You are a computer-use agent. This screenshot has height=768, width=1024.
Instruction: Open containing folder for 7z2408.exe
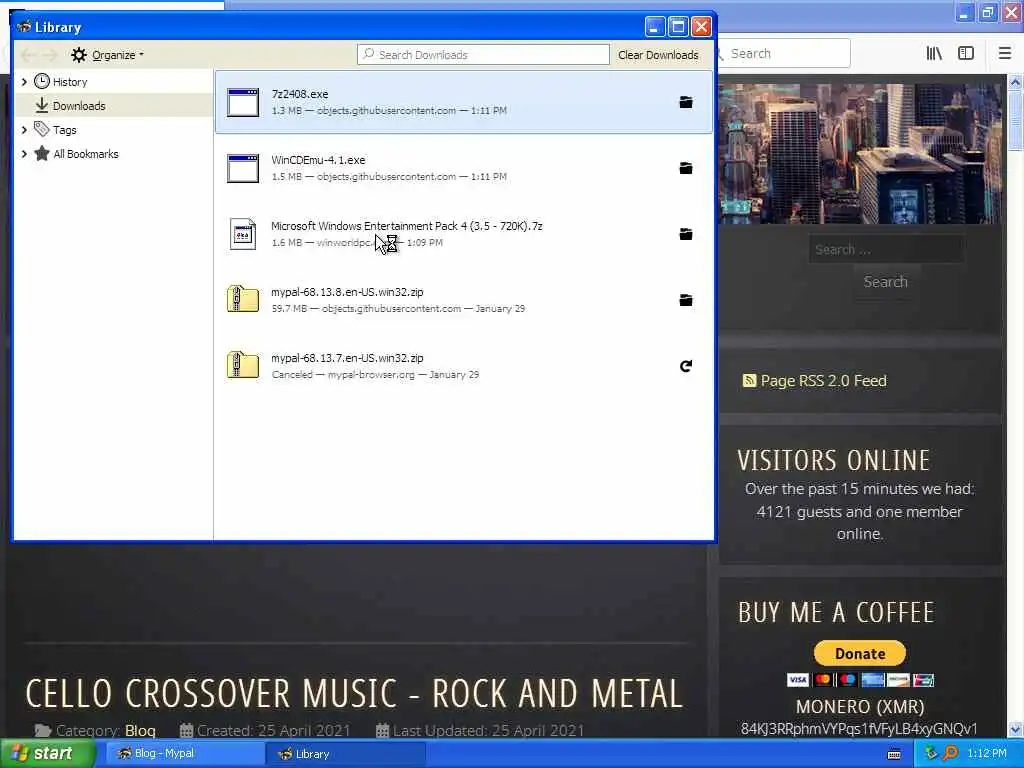pyautogui.click(x=686, y=103)
